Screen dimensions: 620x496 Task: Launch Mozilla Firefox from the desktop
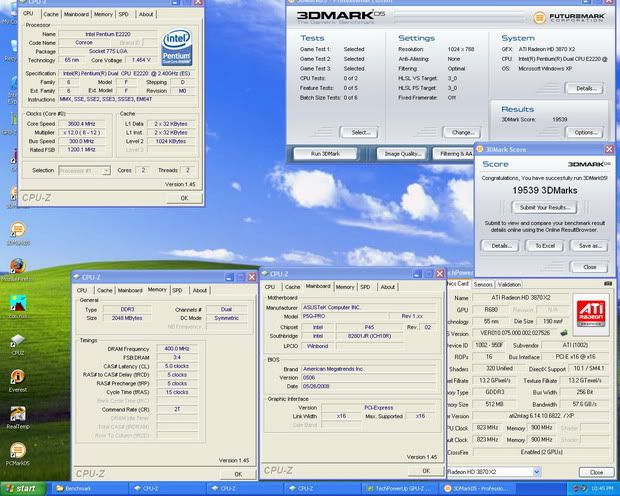tap(17, 269)
